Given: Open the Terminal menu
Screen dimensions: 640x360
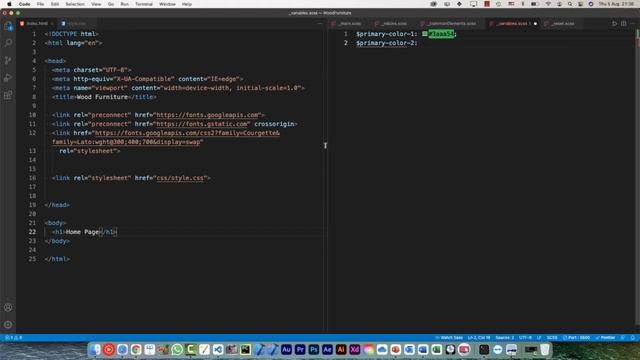Looking at the screenshot, I should click(144, 4).
